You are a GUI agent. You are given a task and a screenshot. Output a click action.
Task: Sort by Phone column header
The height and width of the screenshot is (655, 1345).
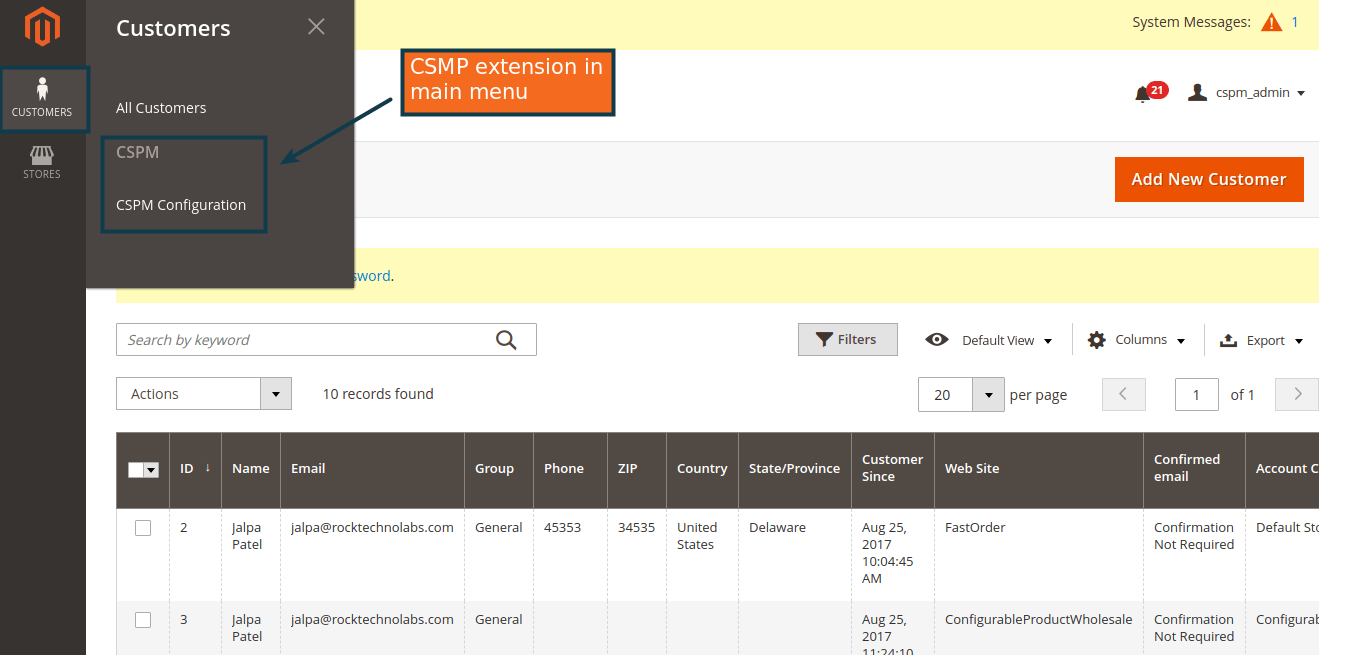(x=570, y=468)
